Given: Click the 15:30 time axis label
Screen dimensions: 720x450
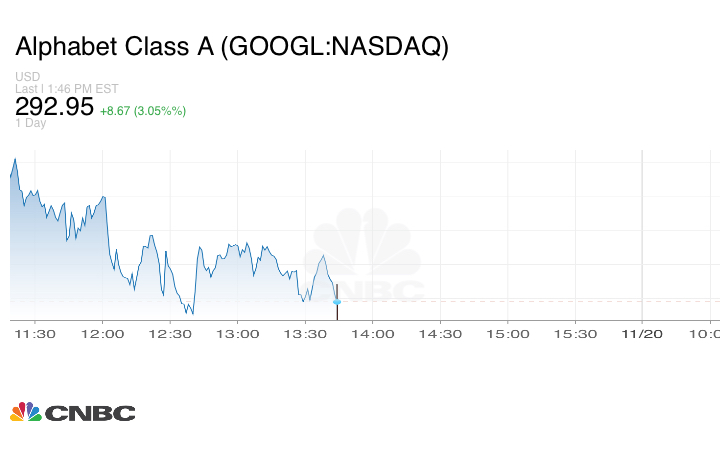Looking at the screenshot, I should [x=573, y=334].
